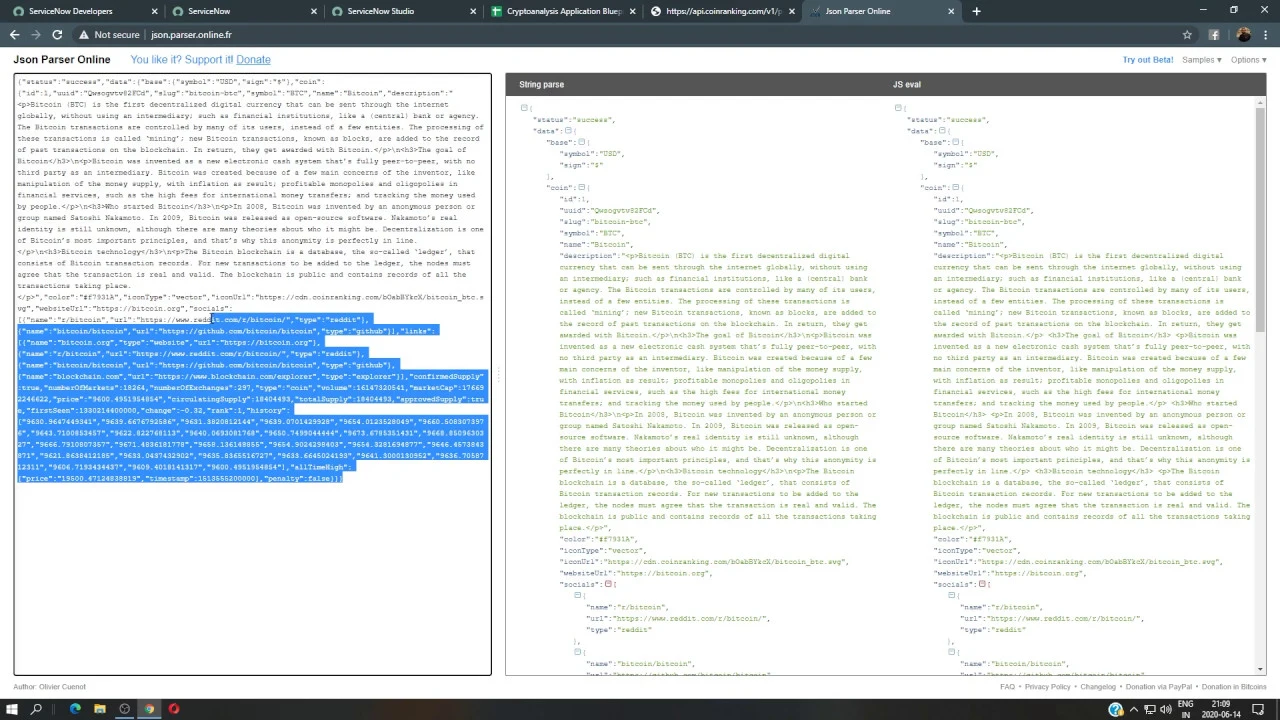Viewport: 1280px width, 720px height.
Task: Open the Chrome menu (three dots)
Action: pyautogui.click(x=1266, y=35)
